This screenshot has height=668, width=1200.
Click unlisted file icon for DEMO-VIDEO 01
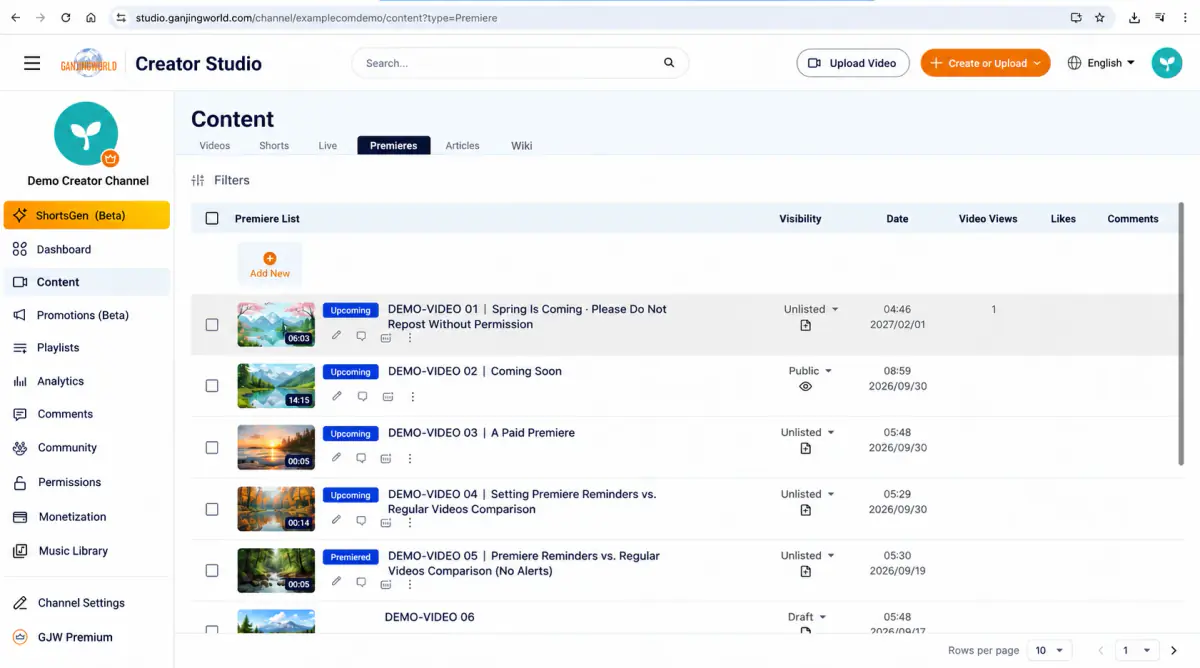[x=806, y=325]
